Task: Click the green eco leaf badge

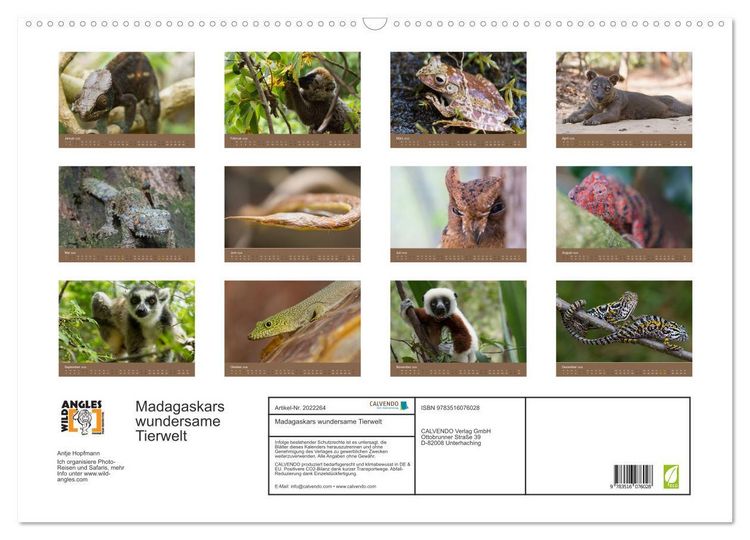Action: 671,476
